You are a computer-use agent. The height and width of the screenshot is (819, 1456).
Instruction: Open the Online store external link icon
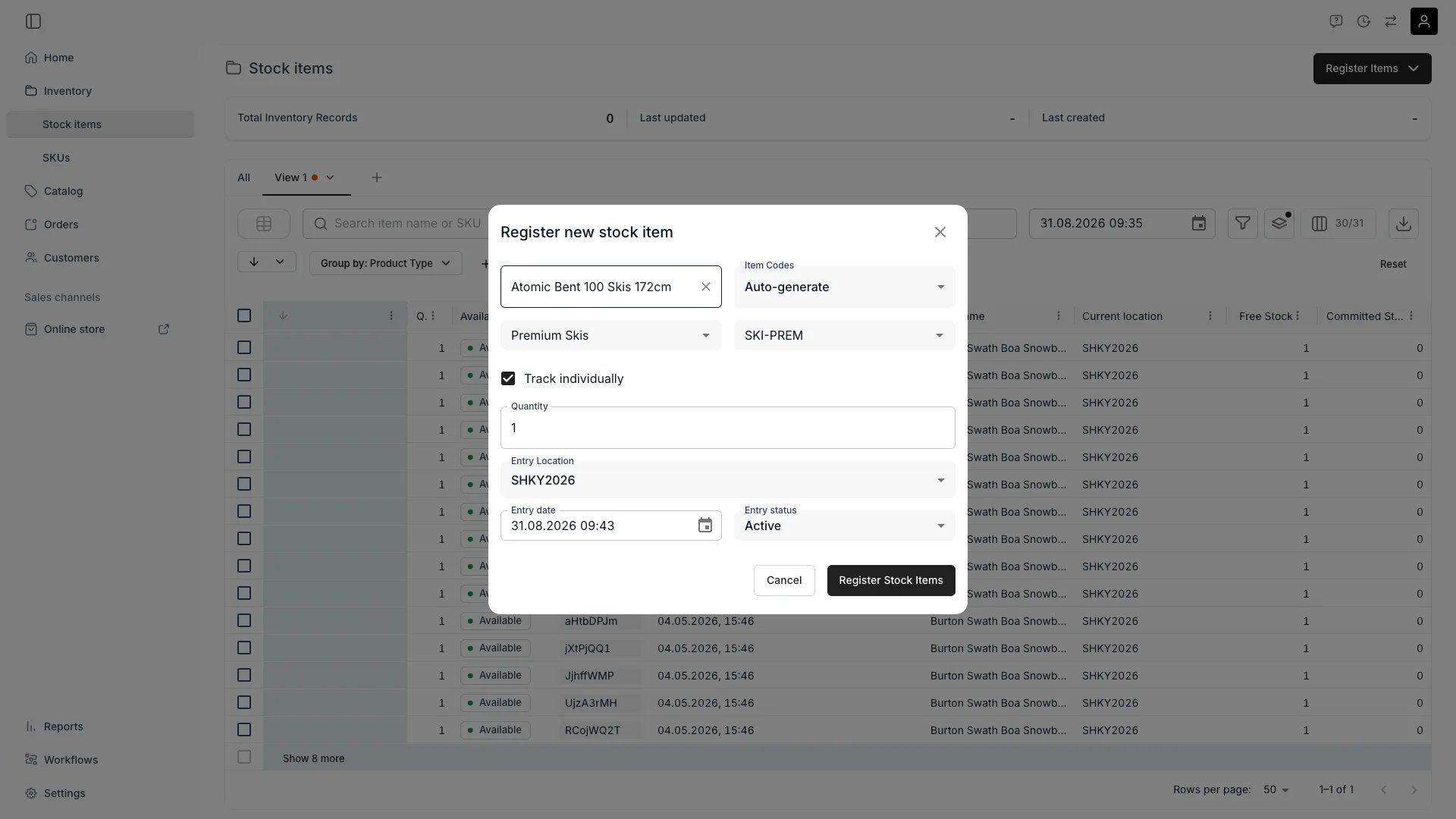pos(164,329)
